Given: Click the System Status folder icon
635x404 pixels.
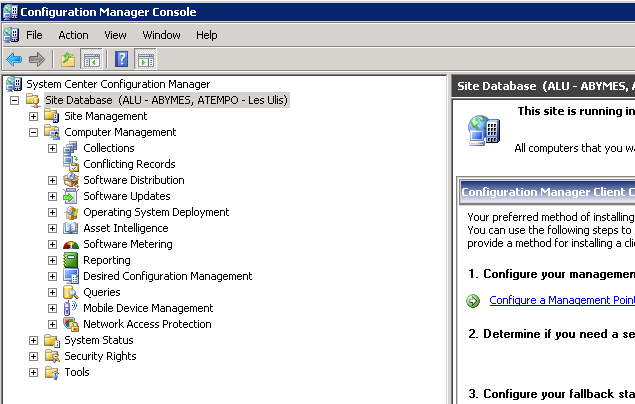Looking at the screenshot, I should [x=51, y=340].
